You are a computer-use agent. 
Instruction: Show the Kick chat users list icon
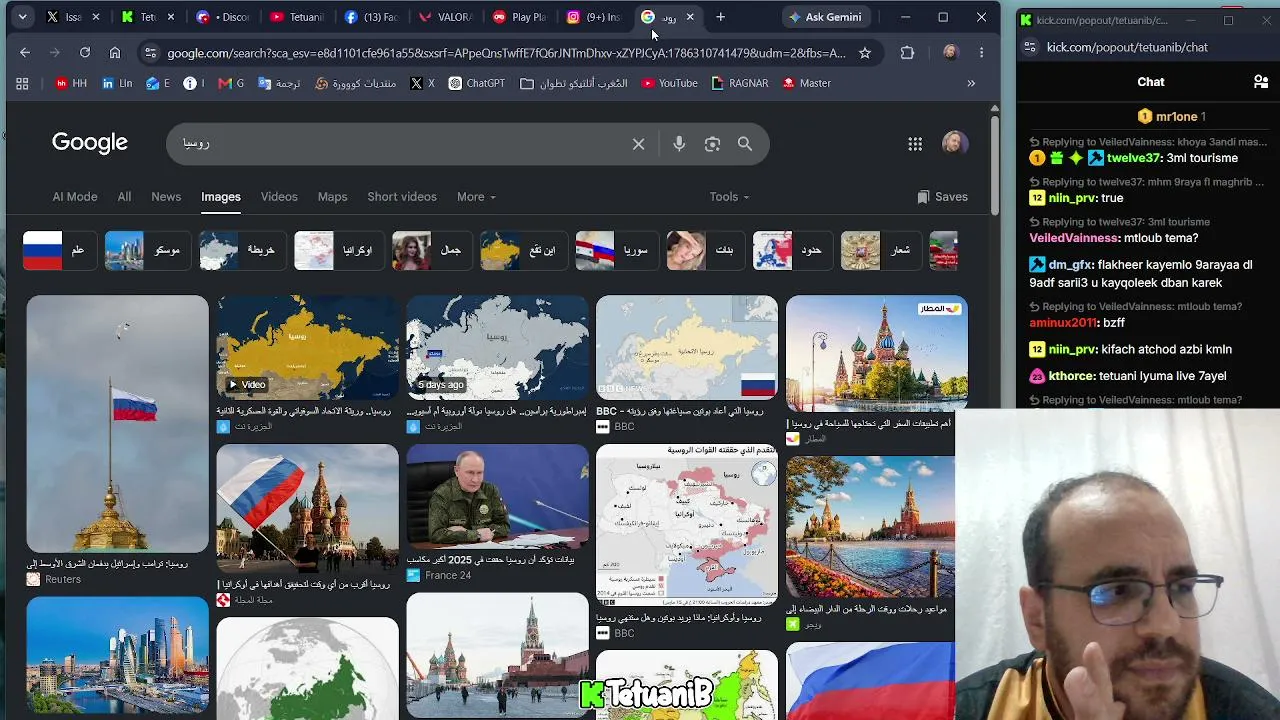(1260, 82)
